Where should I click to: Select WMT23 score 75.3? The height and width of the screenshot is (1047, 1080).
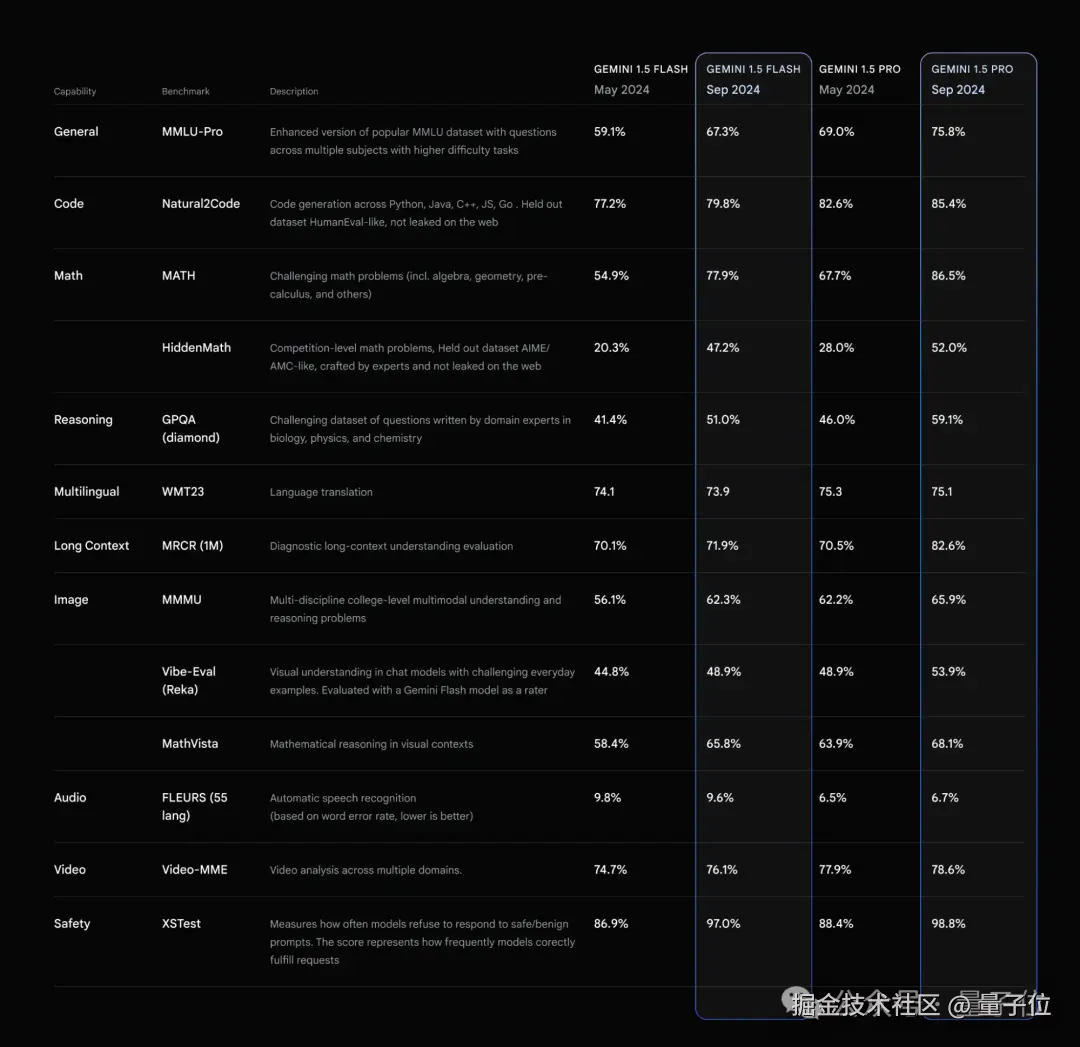coord(830,491)
